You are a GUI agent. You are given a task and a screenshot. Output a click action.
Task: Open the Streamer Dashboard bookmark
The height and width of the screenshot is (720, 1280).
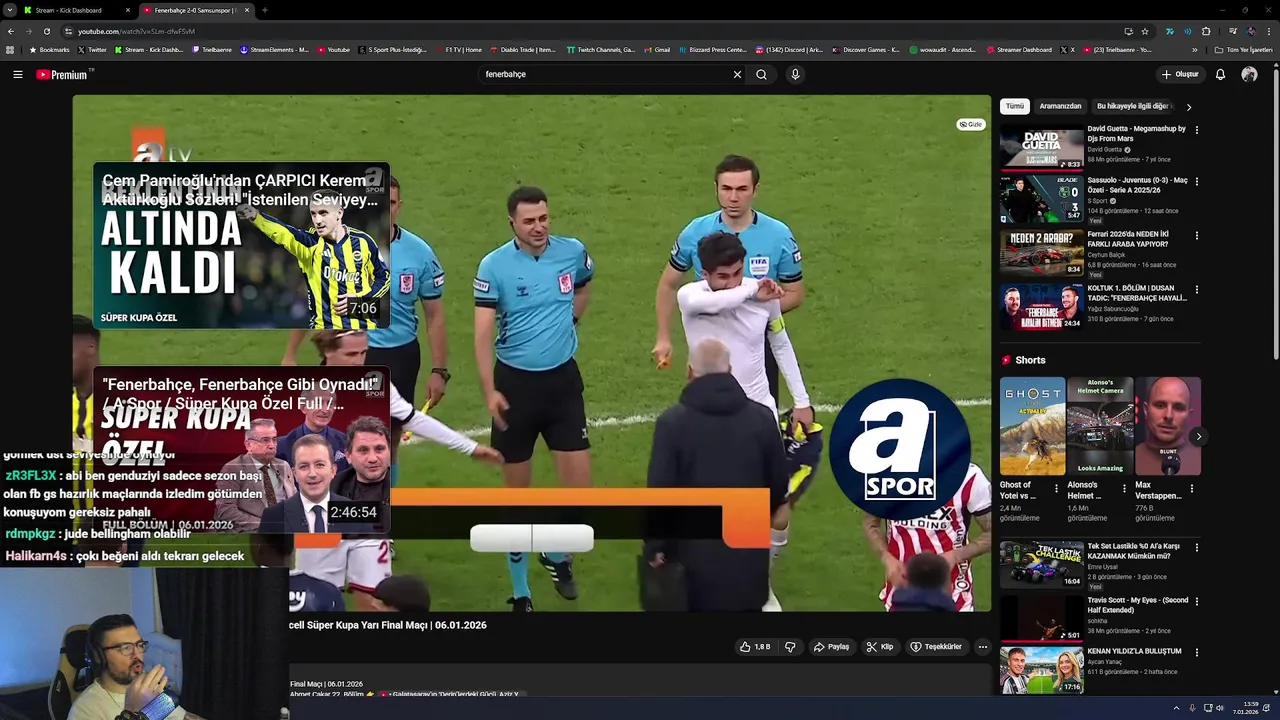pos(1019,49)
